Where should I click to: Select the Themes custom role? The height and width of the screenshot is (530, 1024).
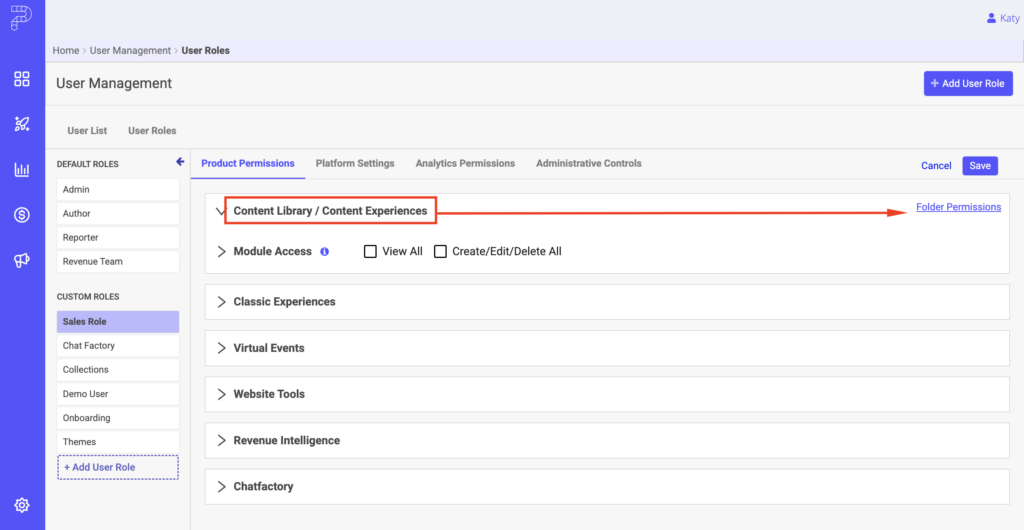tap(118, 442)
